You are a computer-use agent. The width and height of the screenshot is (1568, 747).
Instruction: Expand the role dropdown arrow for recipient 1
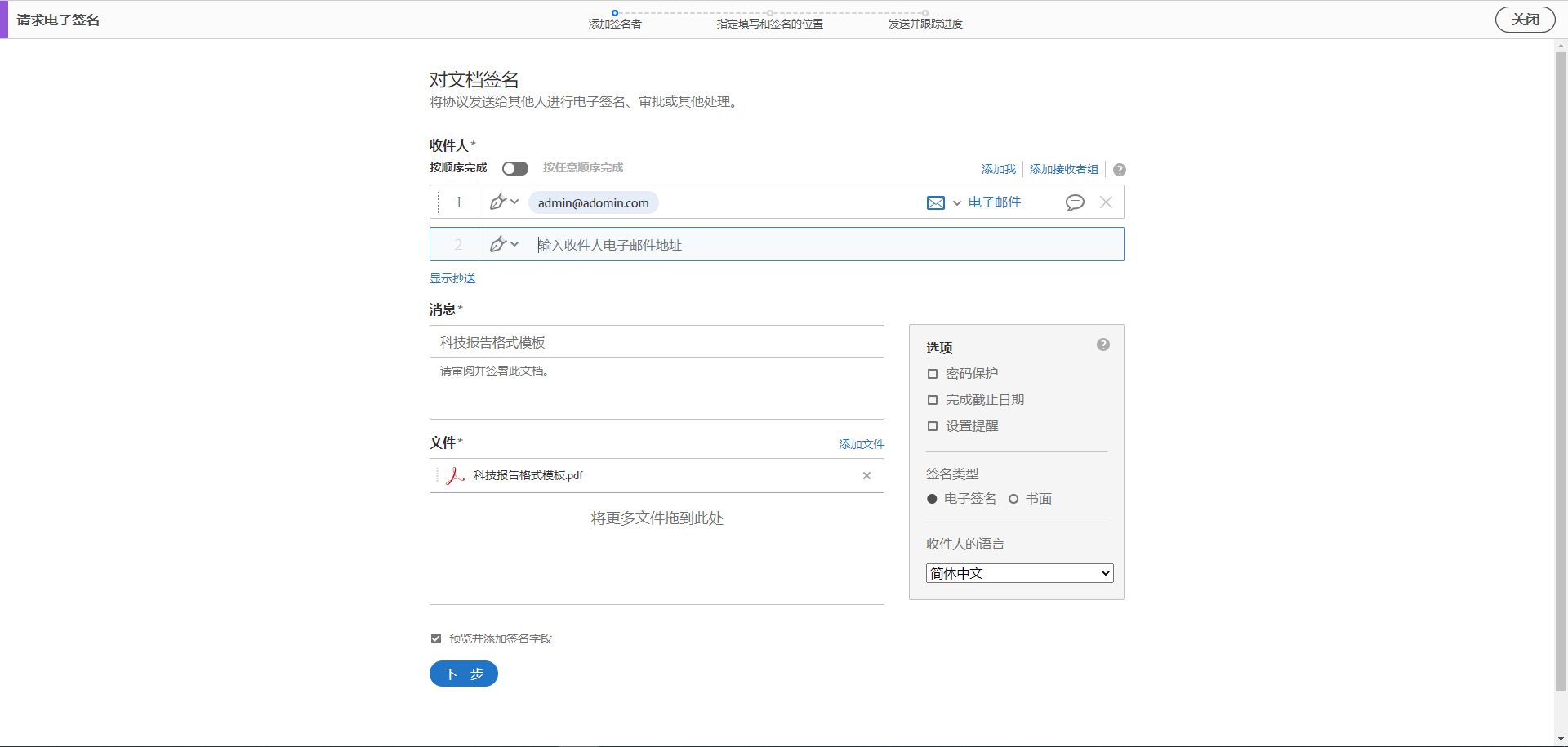(514, 202)
